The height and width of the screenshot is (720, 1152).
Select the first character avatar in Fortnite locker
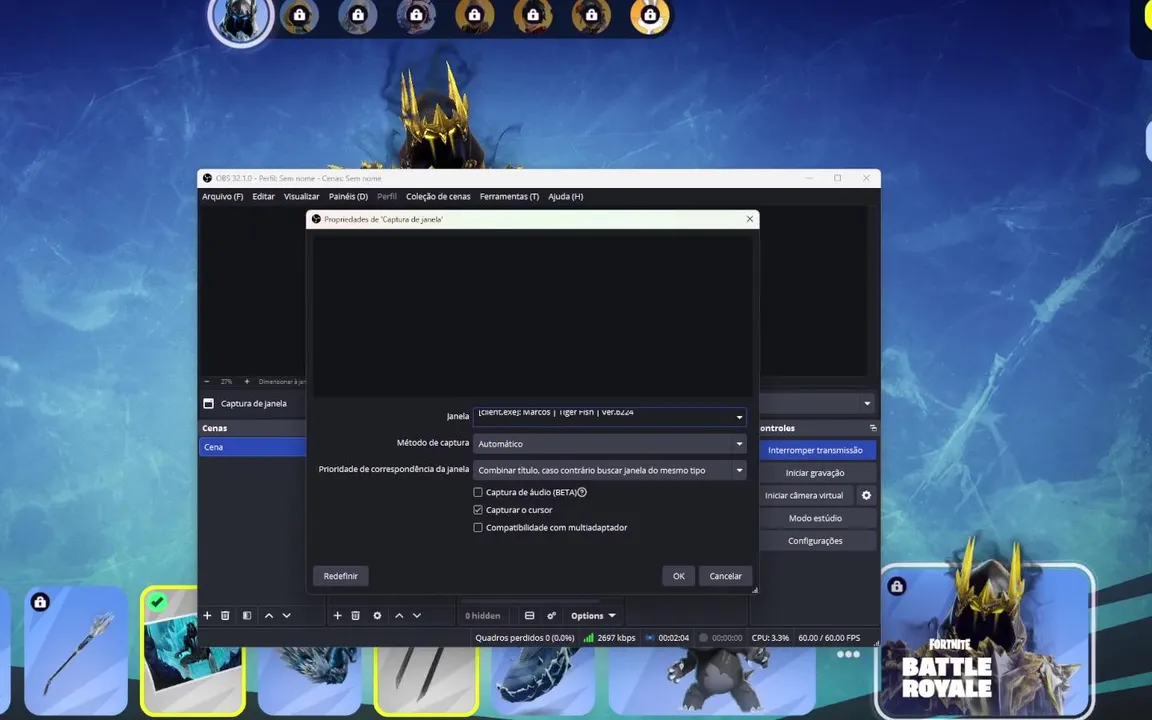coord(241,19)
